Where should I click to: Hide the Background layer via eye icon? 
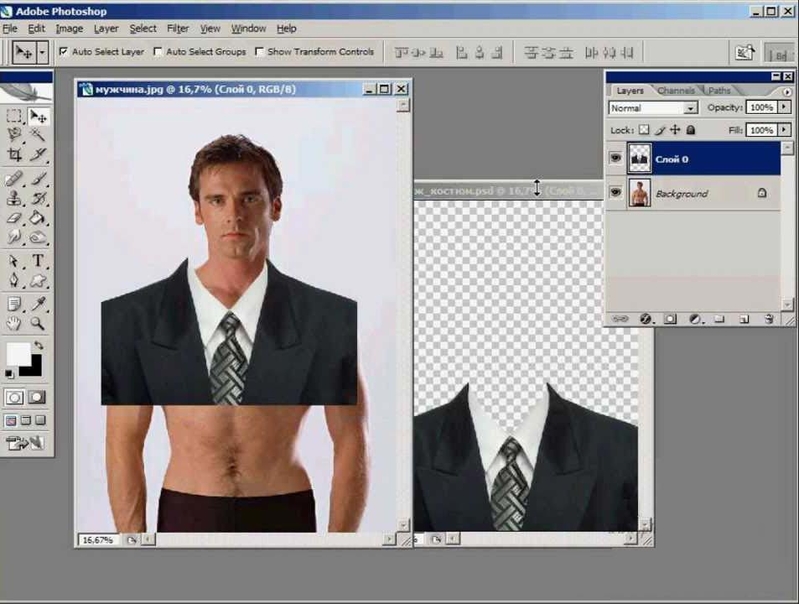615,193
